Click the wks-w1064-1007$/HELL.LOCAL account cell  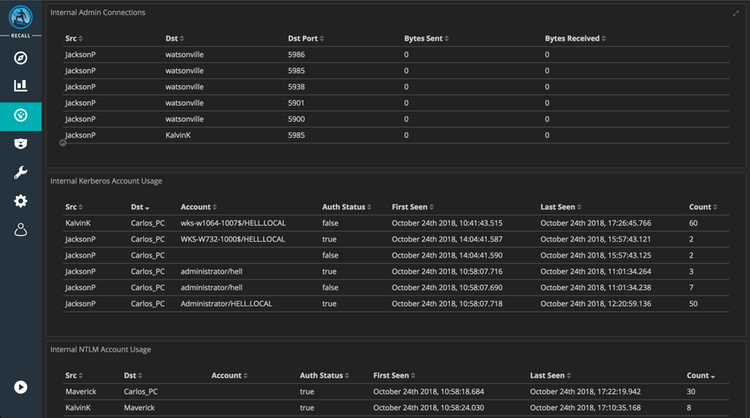click(x=232, y=223)
